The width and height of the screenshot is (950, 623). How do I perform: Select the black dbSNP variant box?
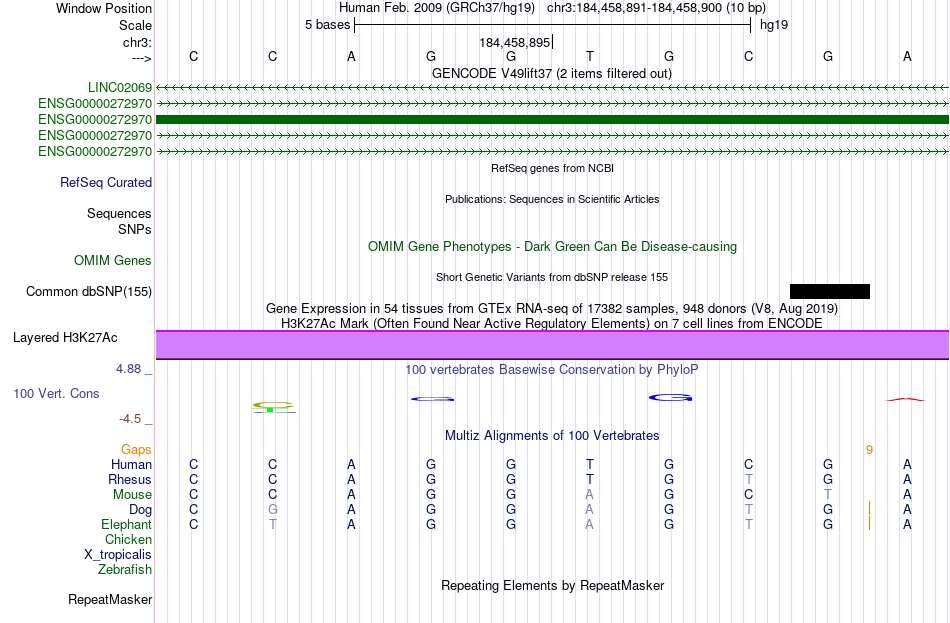click(830, 292)
